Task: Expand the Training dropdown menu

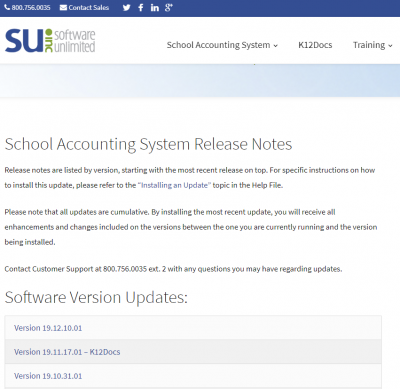Action: (x=373, y=45)
